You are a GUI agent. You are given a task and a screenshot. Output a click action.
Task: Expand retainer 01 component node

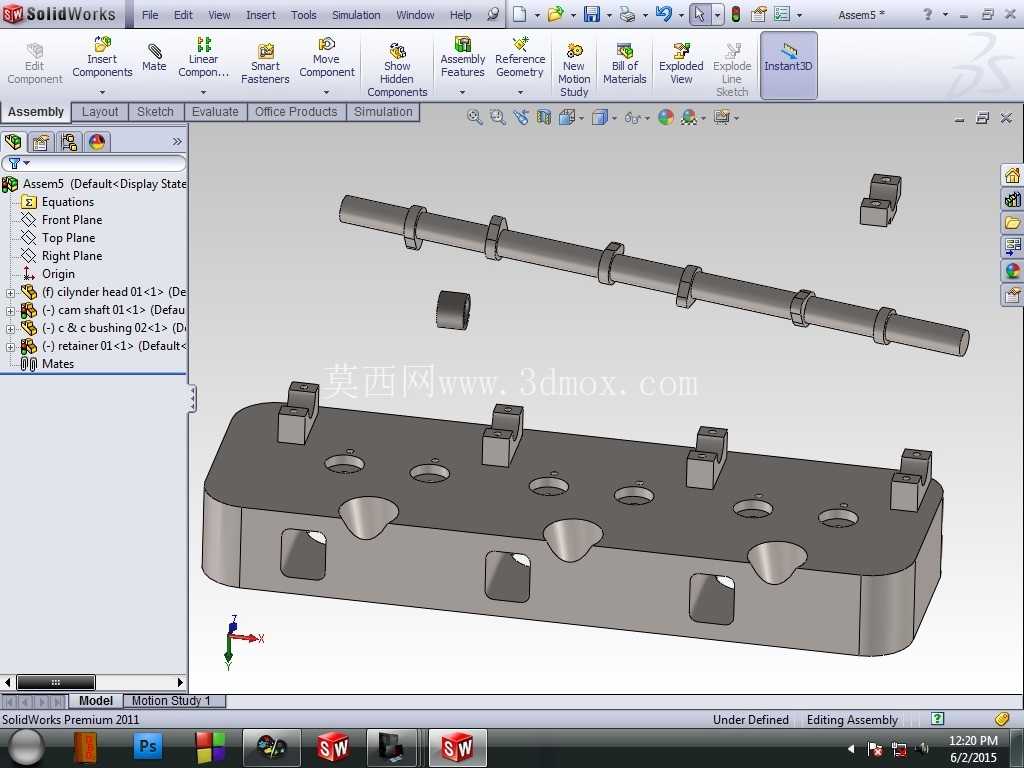(x=10, y=347)
